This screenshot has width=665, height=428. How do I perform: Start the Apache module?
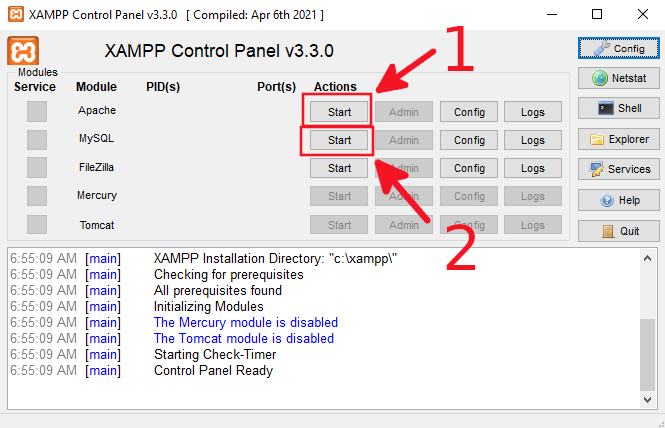(339, 112)
